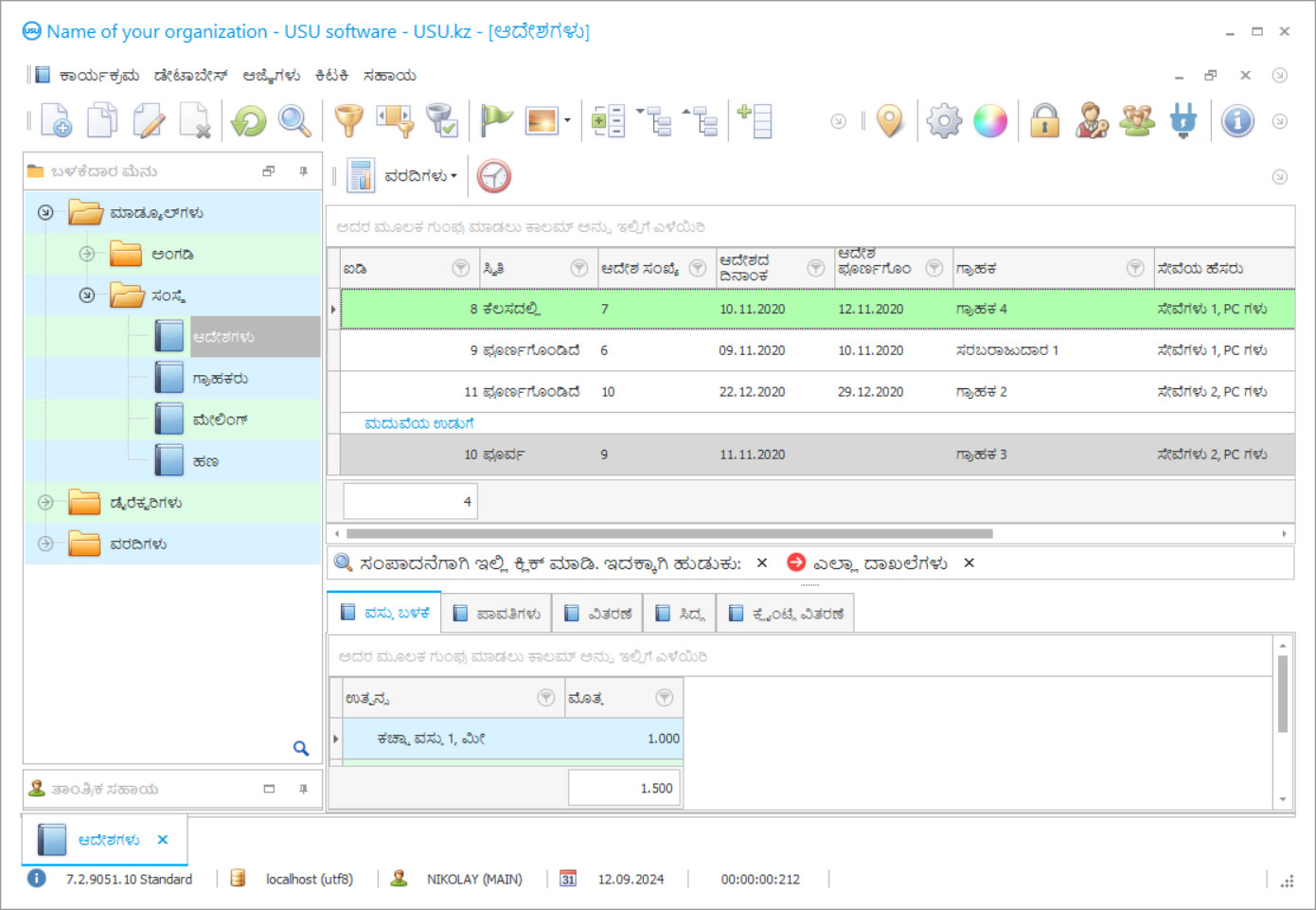Switch to the ಪಾವತಿಗಳು tab
The width and height of the screenshot is (1316, 910).
[x=497, y=614]
